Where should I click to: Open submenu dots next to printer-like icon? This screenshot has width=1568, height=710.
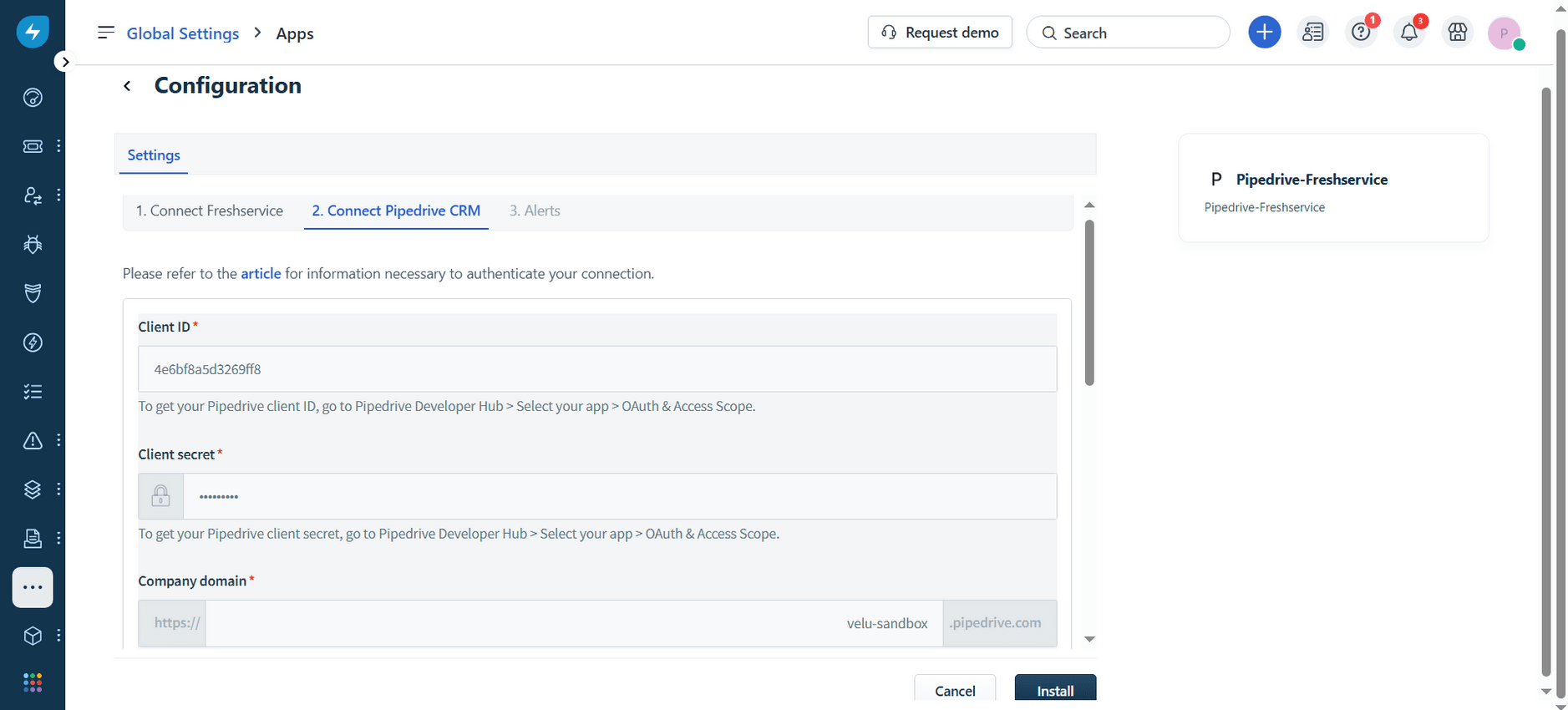coord(58,538)
